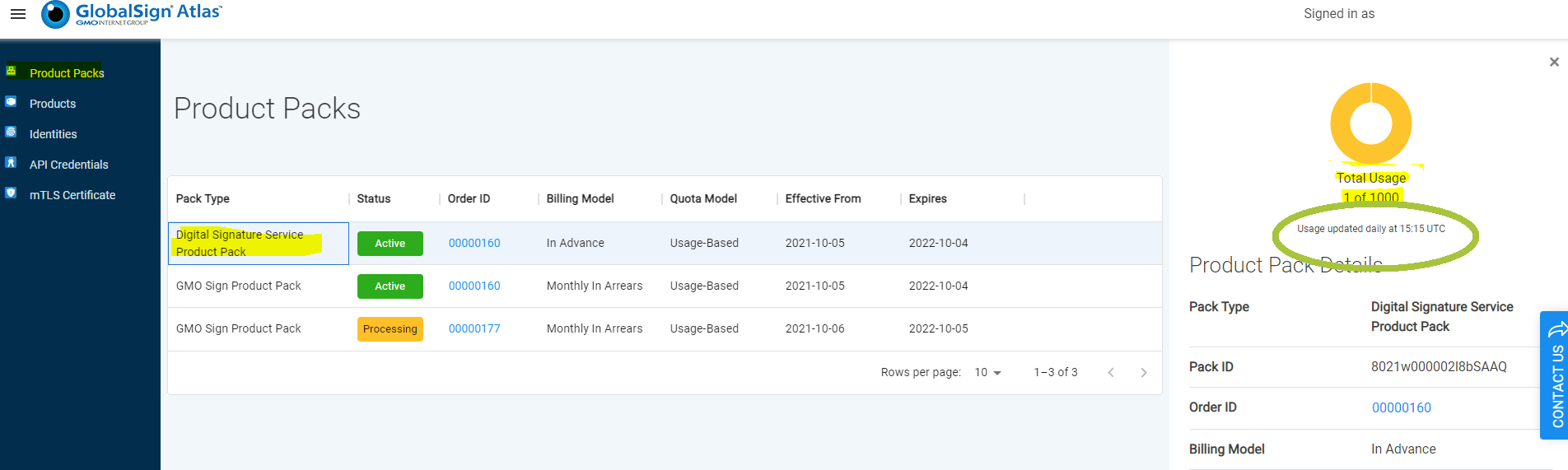This screenshot has height=470, width=1568.
Task: Click Active status in Monthly In Arrears row
Action: coord(390,286)
